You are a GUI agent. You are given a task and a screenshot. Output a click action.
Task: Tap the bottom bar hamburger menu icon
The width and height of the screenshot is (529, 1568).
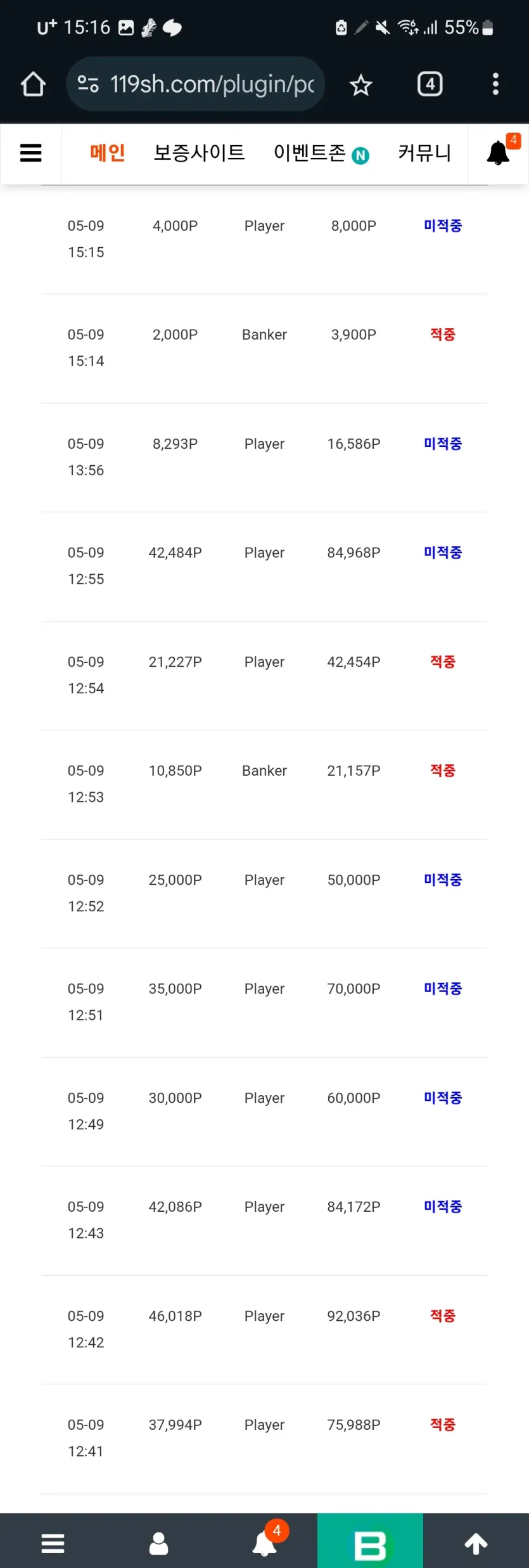53,1543
